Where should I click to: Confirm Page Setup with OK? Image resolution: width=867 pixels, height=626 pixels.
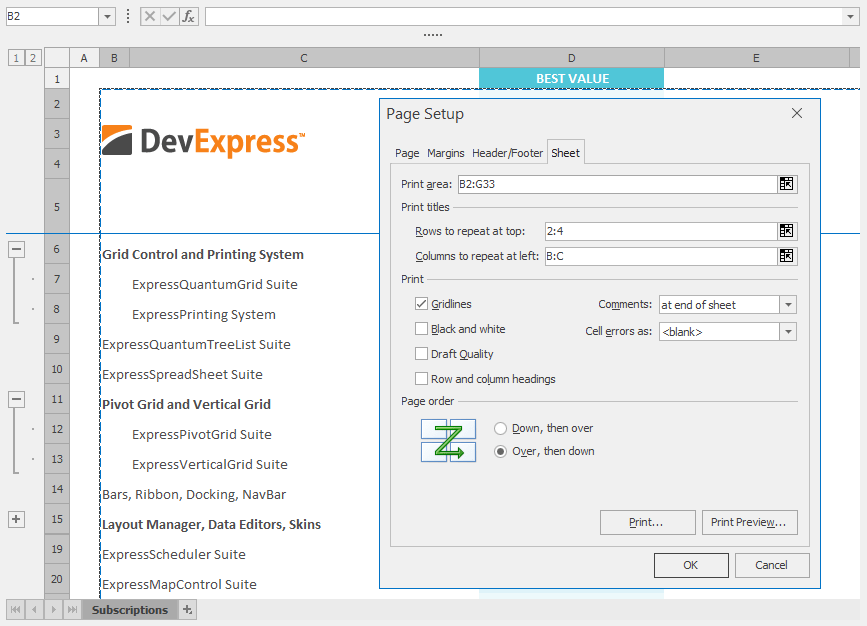pyautogui.click(x=691, y=565)
